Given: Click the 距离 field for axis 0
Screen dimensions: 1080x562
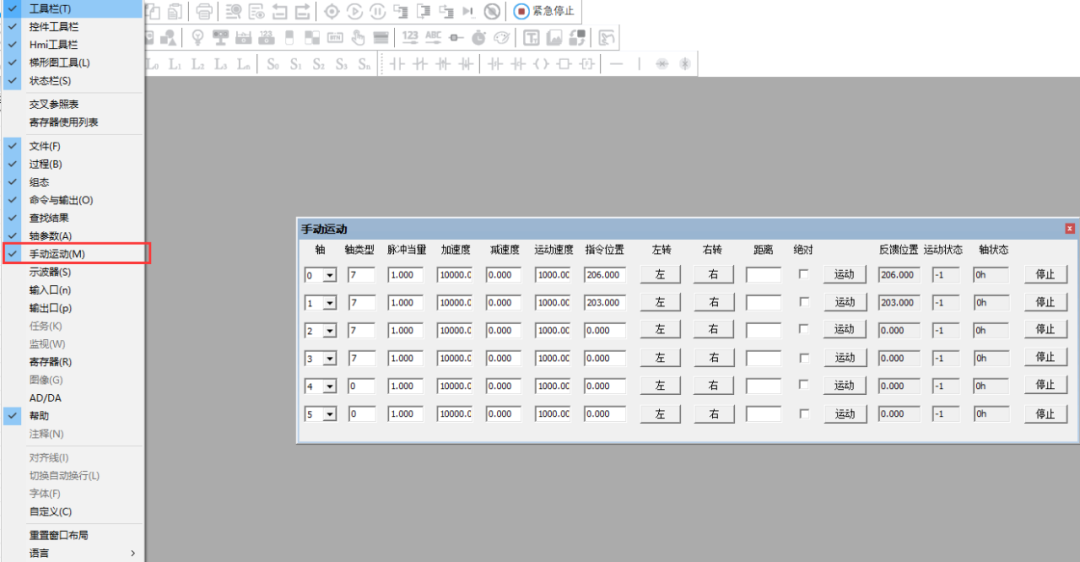Looking at the screenshot, I should click(x=764, y=275).
